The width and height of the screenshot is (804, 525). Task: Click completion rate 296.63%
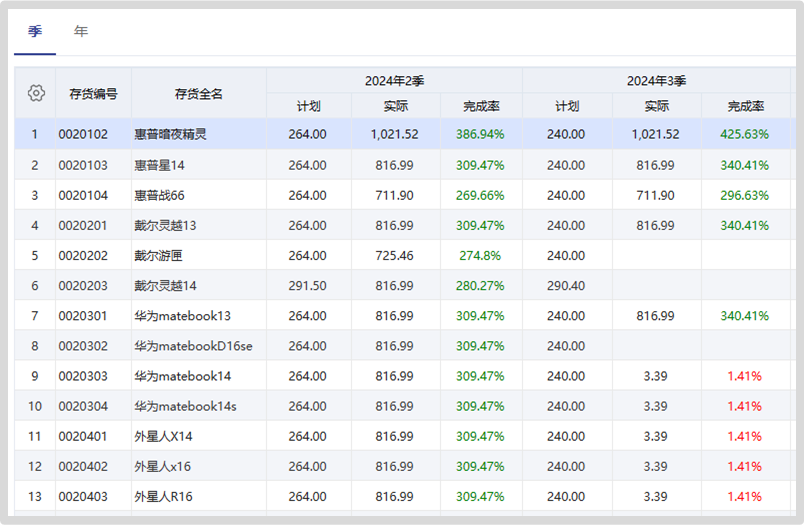(745, 195)
